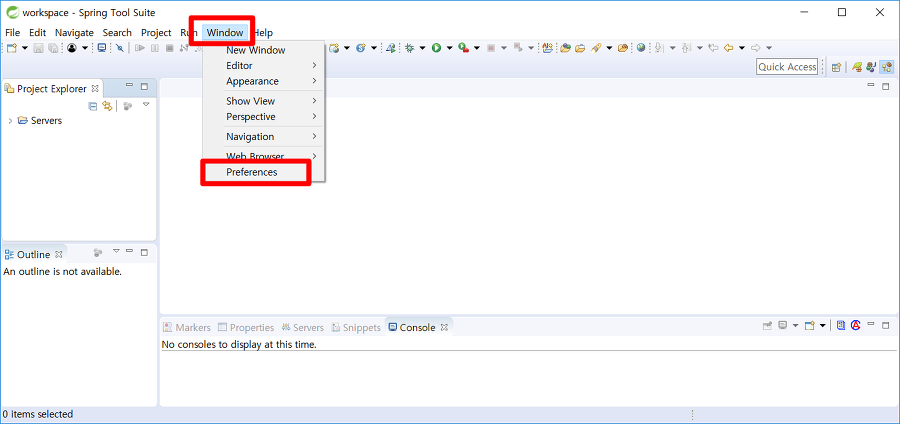The width and height of the screenshot is (900, 424).
Task: Open the Outline view menu triangle
Action: click(x=116, y=251)
